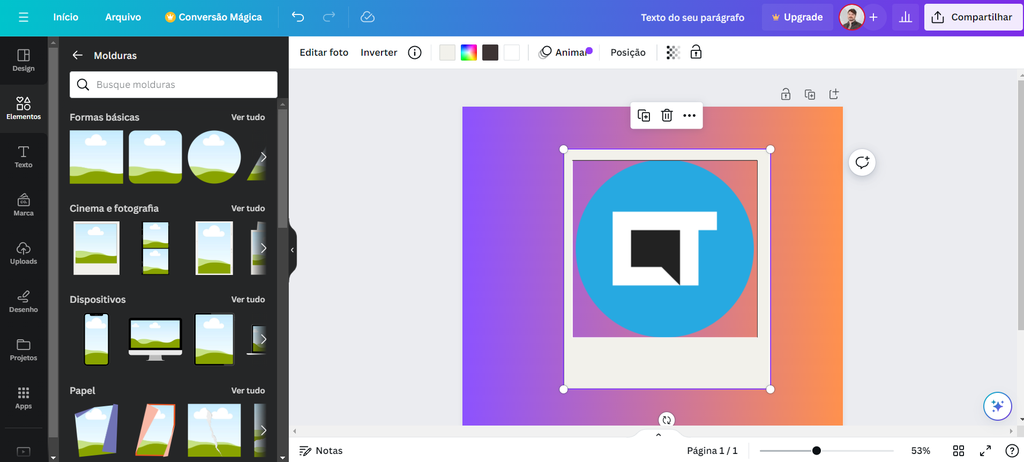Select the double photo strip frame
This screenshot has width=1024, height=462.
pyautogui.click(x=155, y=248)
